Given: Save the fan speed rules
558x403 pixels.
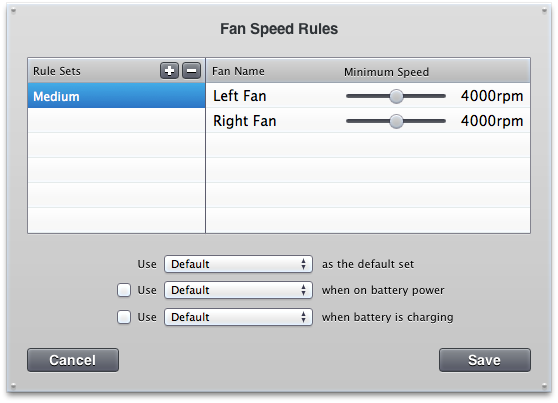Looking at the screenshot, I should (x=485, y=360).
